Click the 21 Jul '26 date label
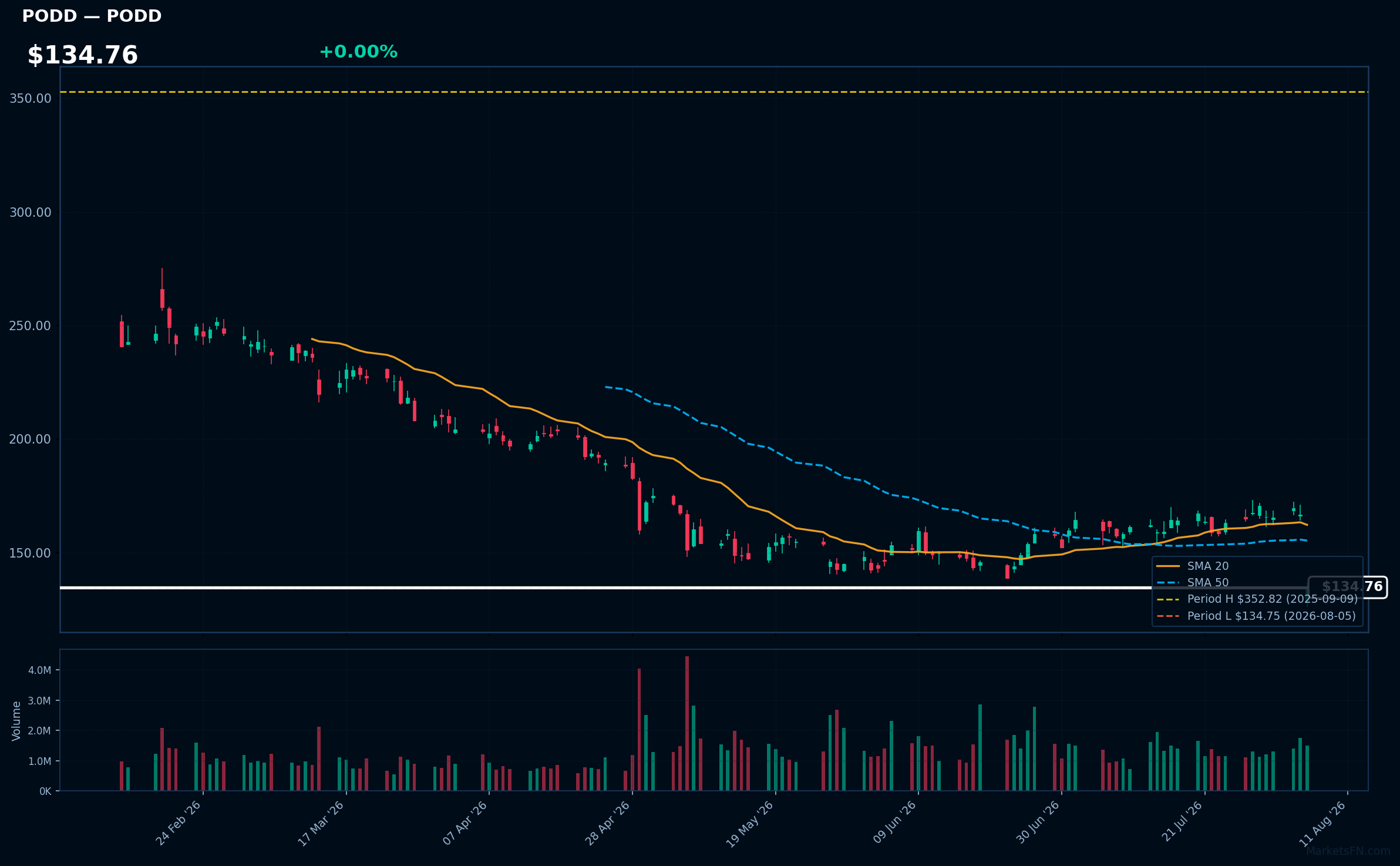 tap(1182, 821)
